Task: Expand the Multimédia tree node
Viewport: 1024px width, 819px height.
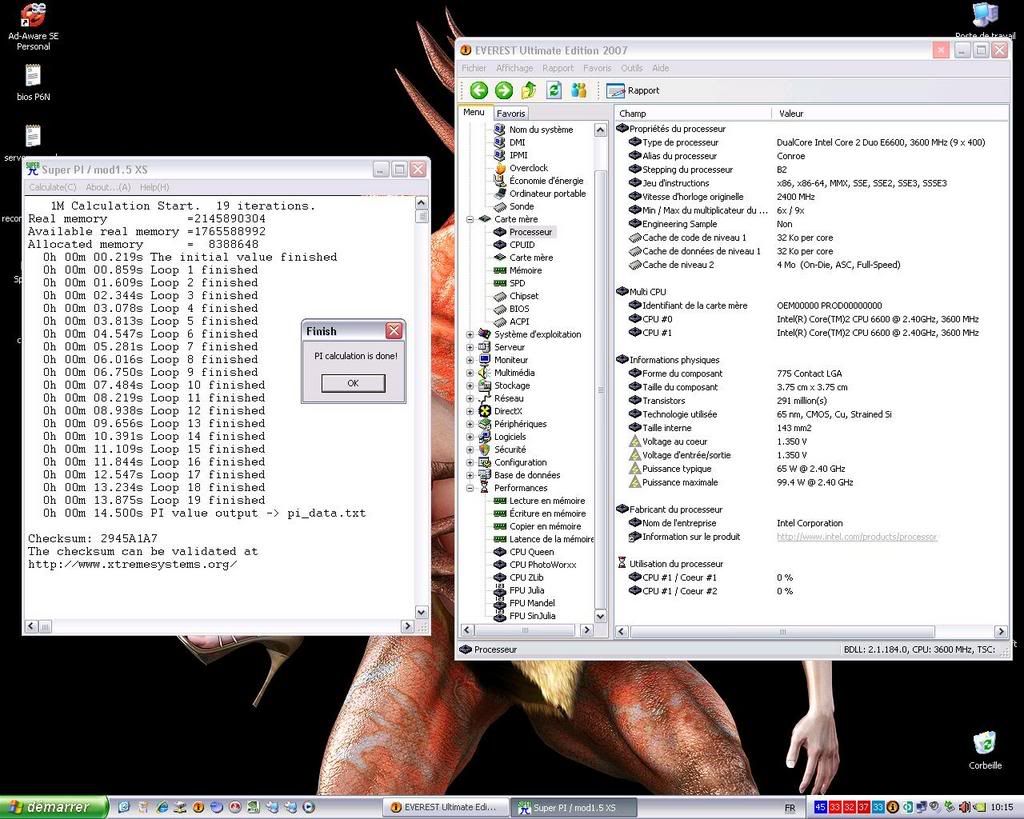Action: (x=471, y=373)
